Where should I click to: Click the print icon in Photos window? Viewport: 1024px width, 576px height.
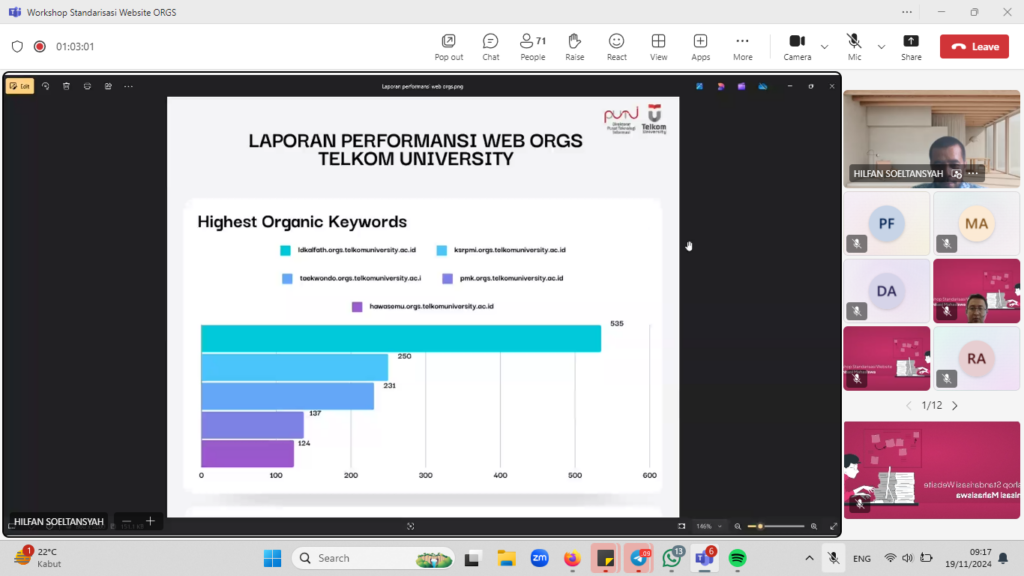click(x=87, y=86)
